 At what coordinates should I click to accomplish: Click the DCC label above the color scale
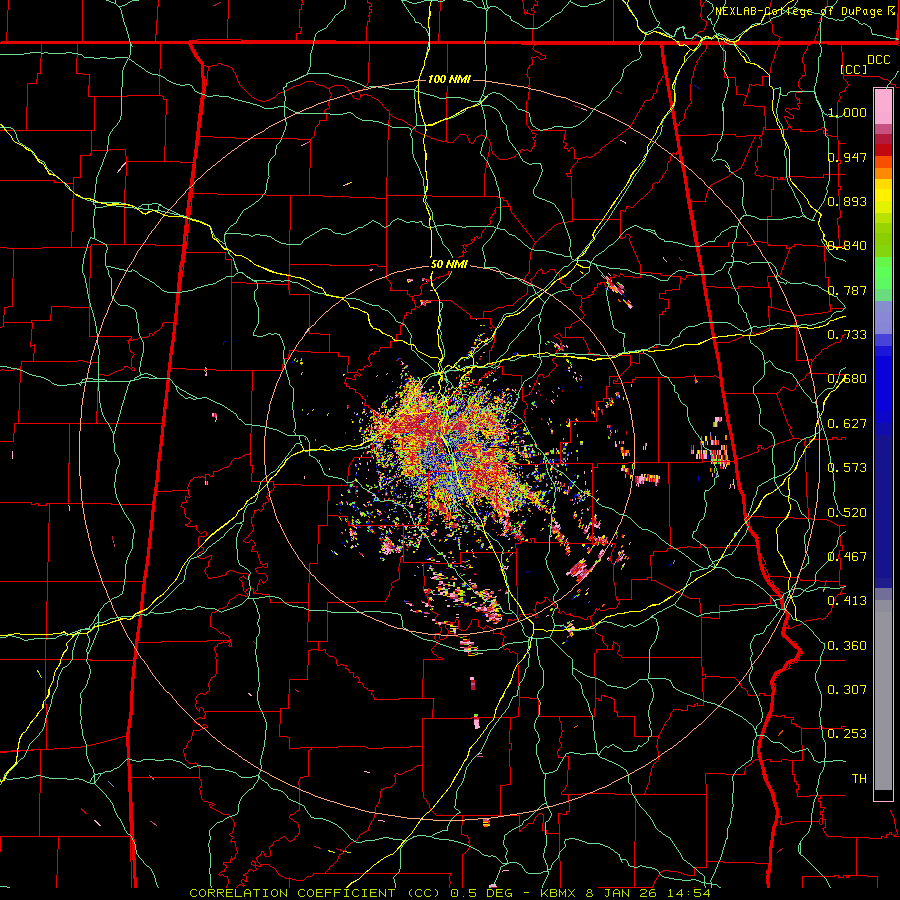click(879, 60)
